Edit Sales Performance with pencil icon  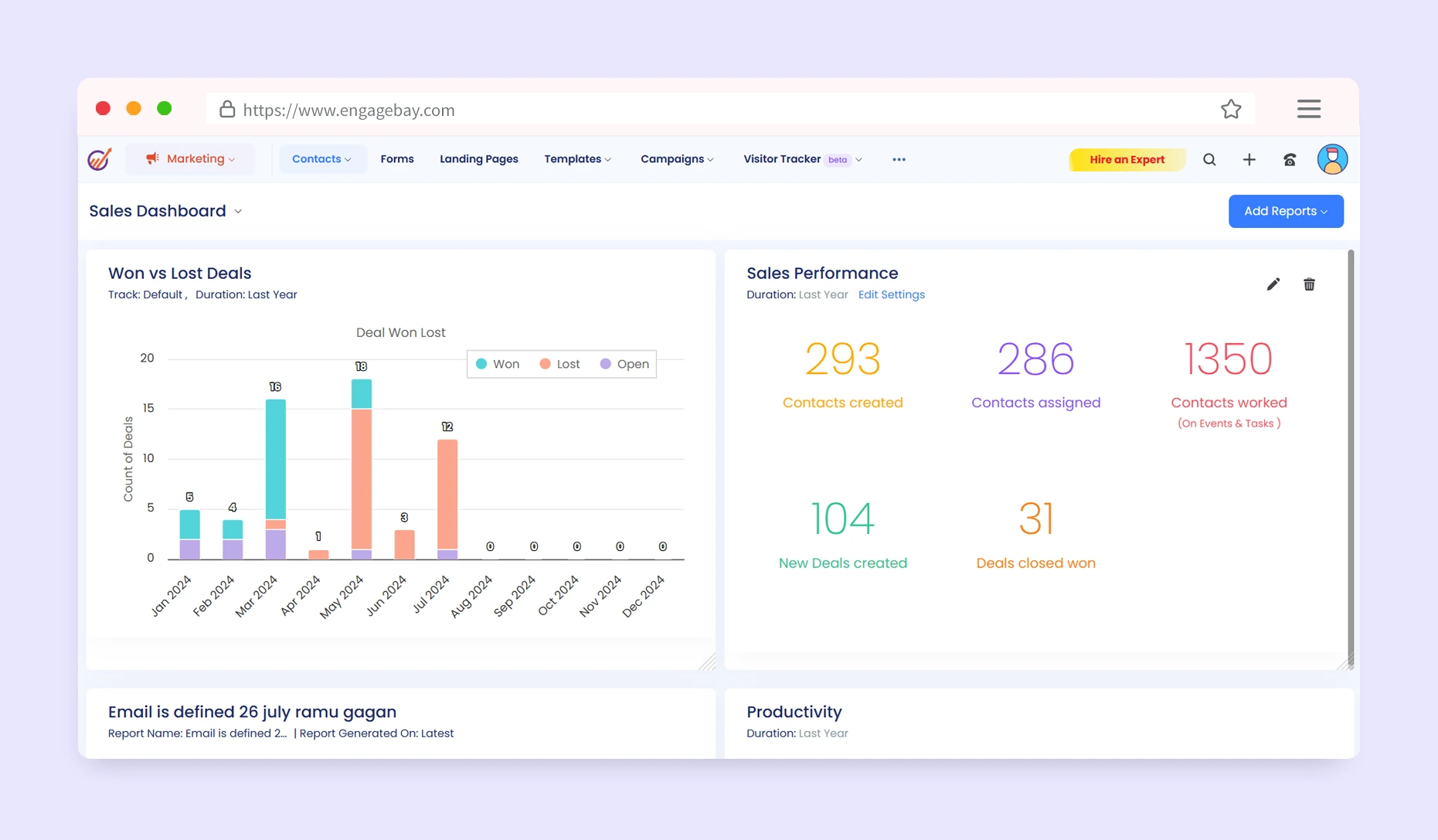1273,284
